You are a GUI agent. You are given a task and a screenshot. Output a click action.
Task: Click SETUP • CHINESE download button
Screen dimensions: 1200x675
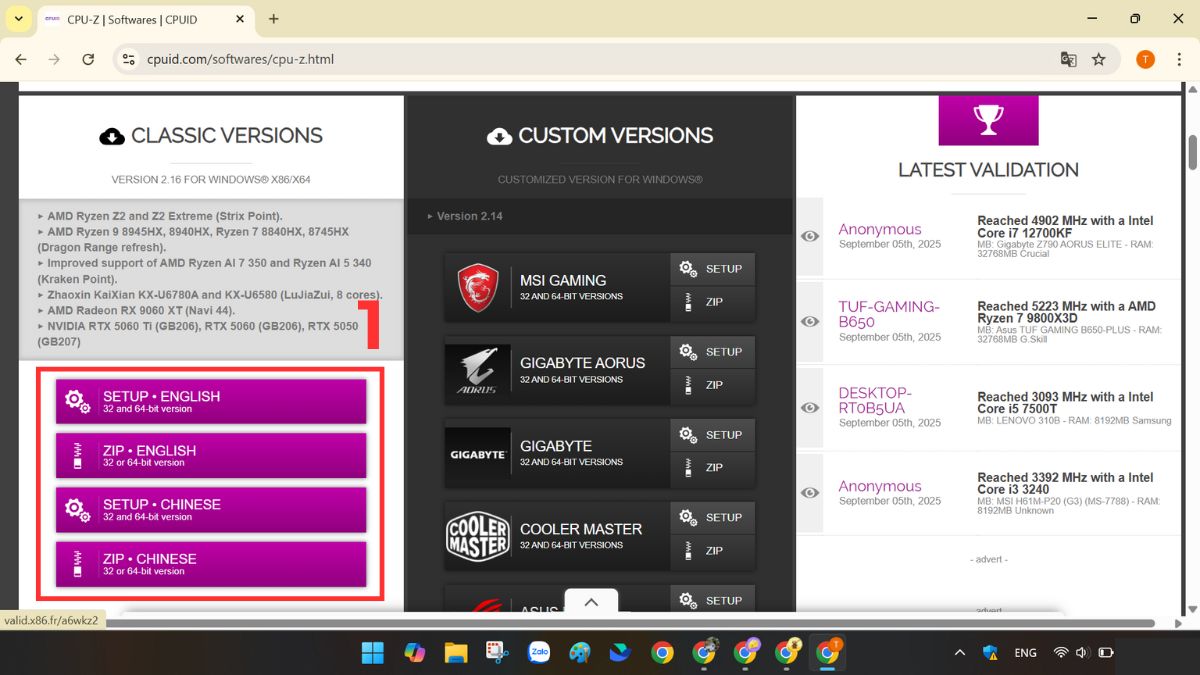[x=211, y=509]
